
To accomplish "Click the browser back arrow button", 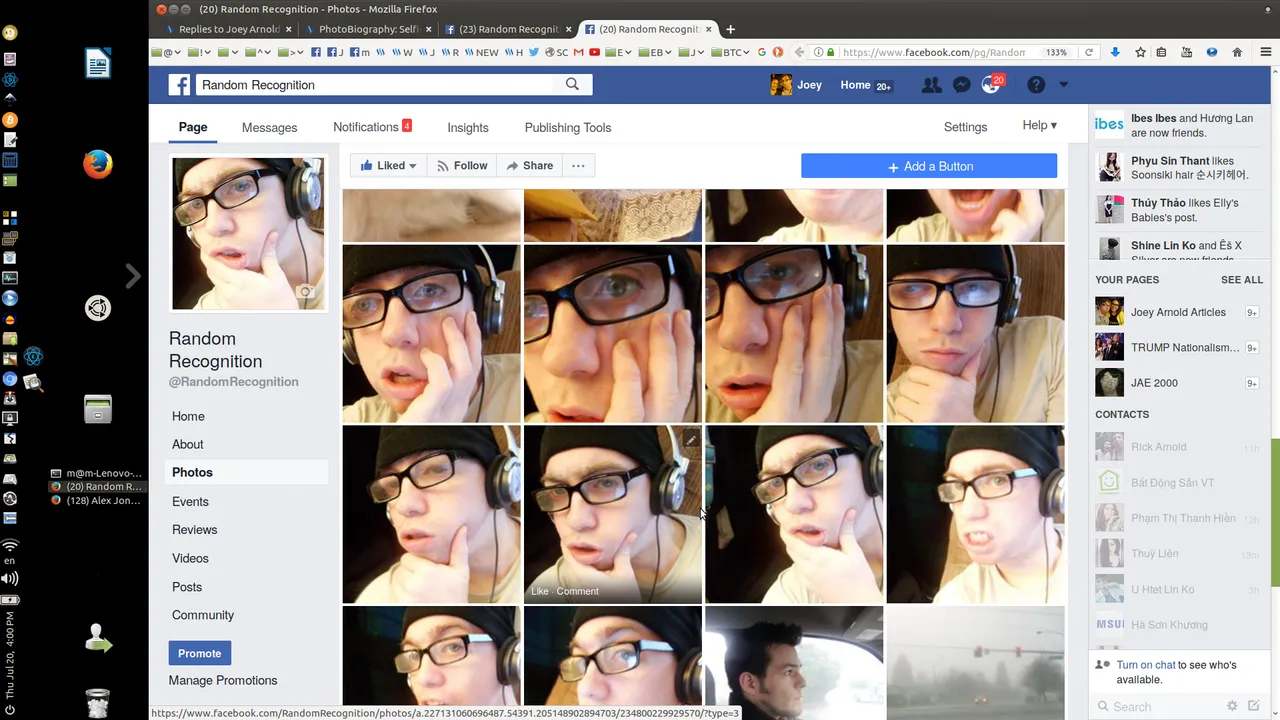I will click(x=801, y=52).
